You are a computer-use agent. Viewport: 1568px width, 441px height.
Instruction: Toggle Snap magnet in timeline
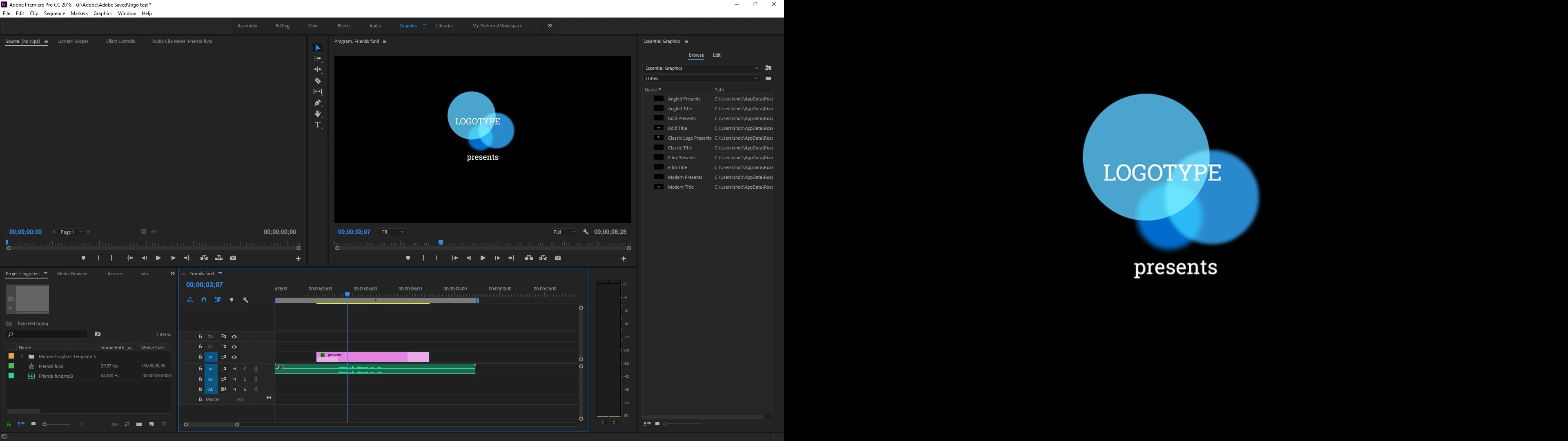point(204,300)
